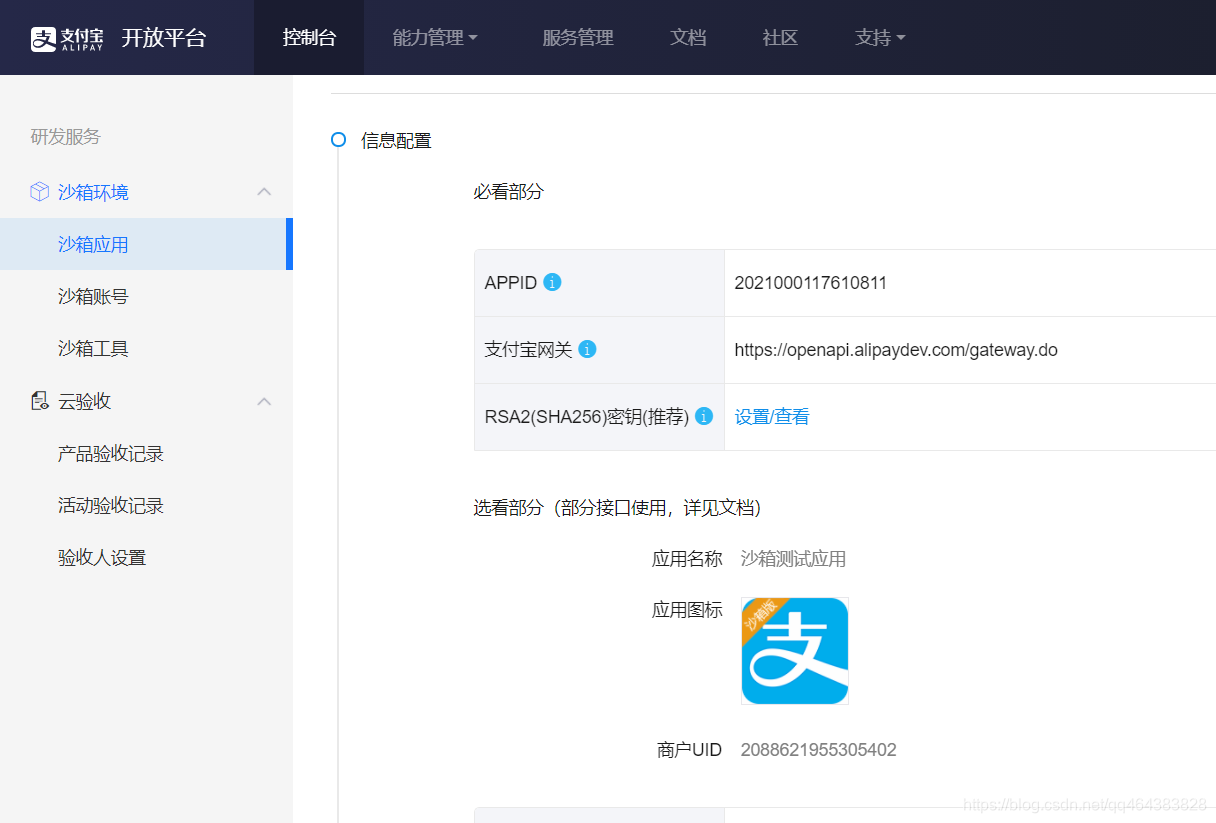Select 沙箱应用 in the sidebar
The height and width of the screenshot is (823, 1216).
[x=146, y=244]
